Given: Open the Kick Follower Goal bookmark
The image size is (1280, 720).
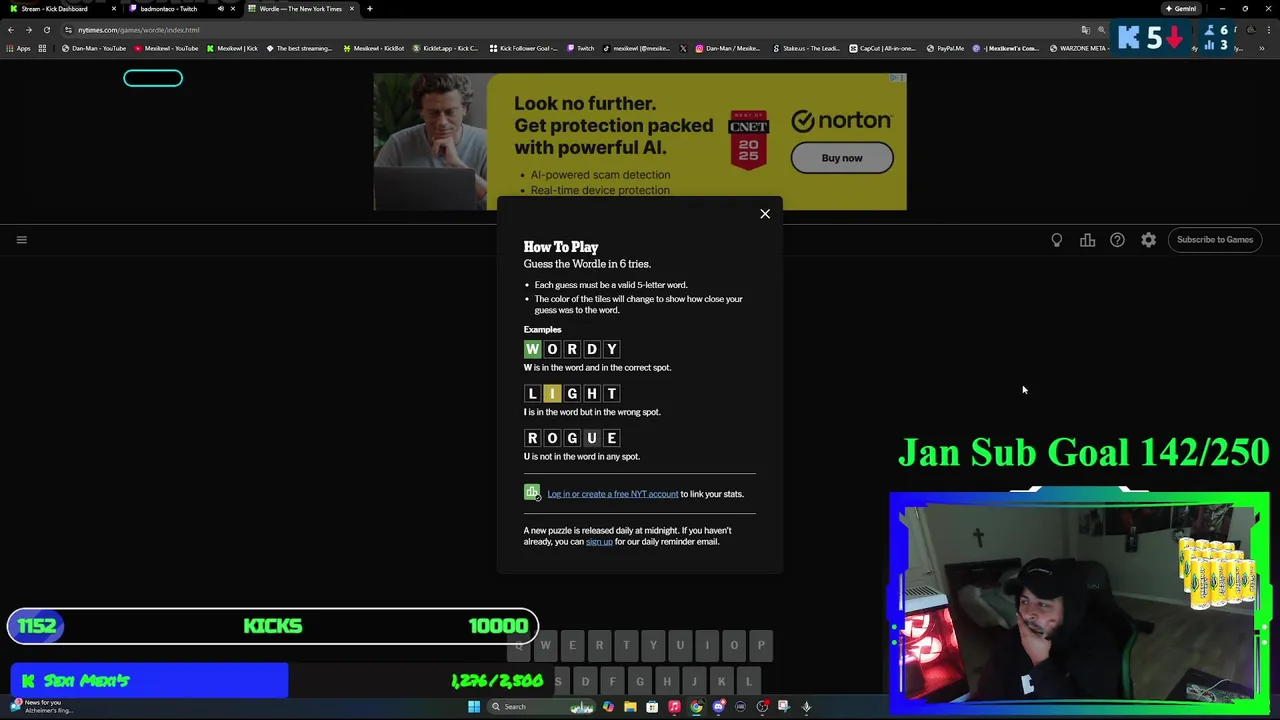Looking at the screenshot, I should pyautogui.click(x=523, y=48).
